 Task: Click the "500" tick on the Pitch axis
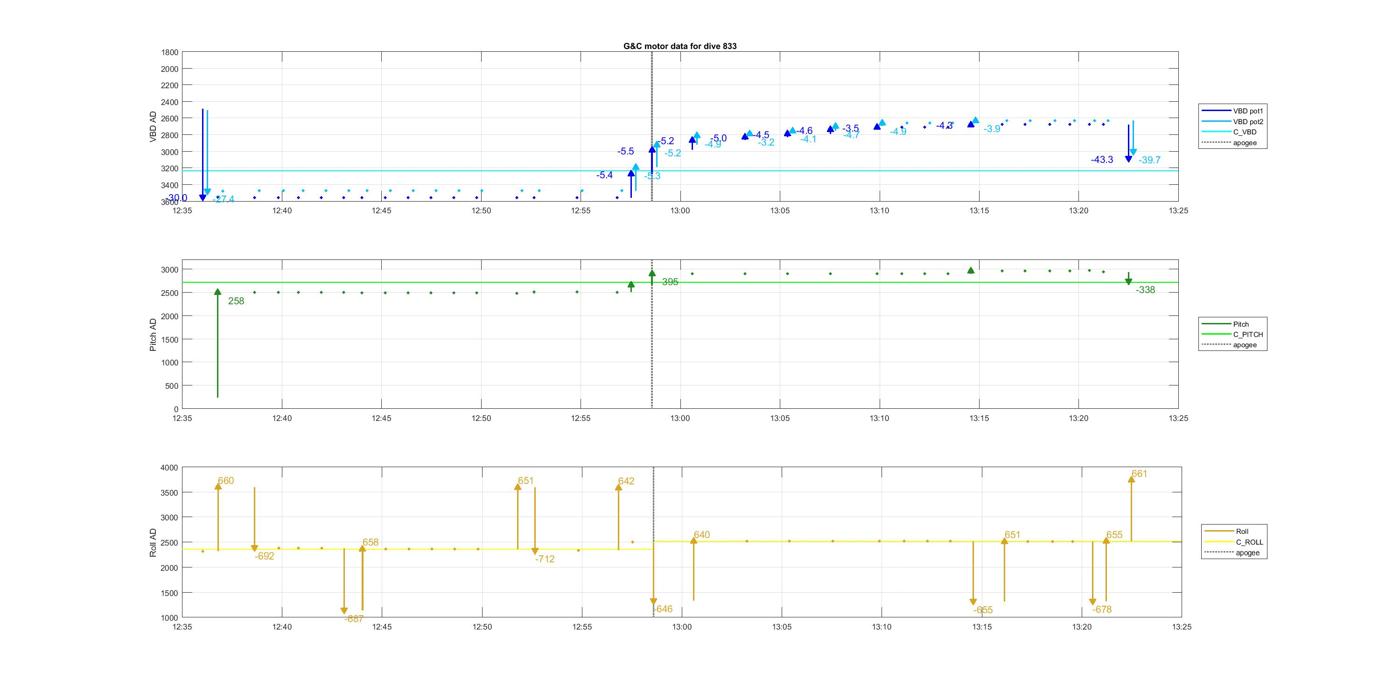pyautogui.click(x=172, y=386)
